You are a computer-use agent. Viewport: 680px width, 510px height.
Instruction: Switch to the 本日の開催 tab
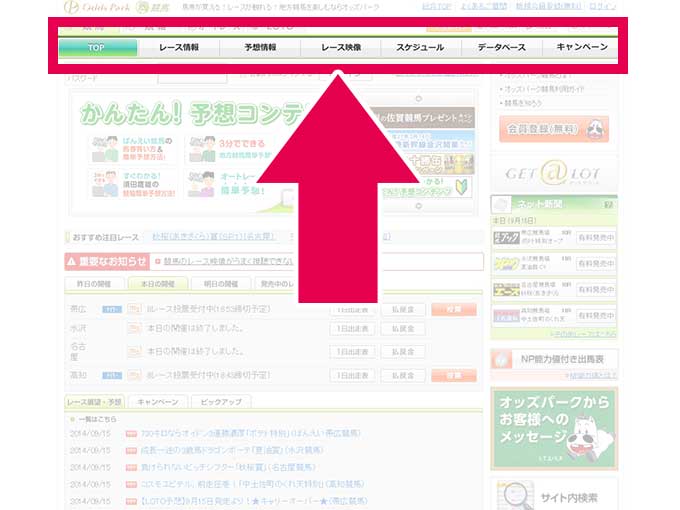[x=158, y=284]
